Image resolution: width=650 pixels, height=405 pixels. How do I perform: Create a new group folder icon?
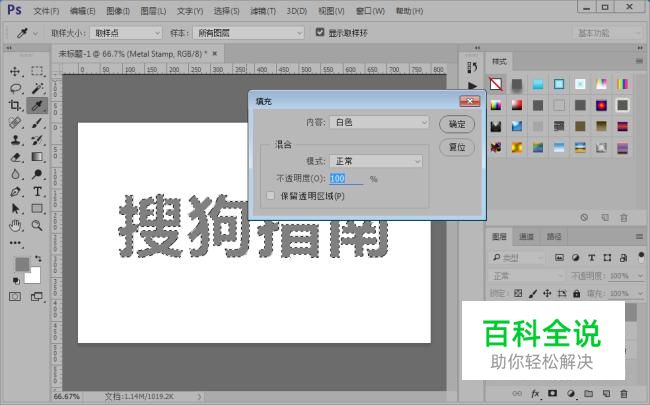click(x=588, y=393)
